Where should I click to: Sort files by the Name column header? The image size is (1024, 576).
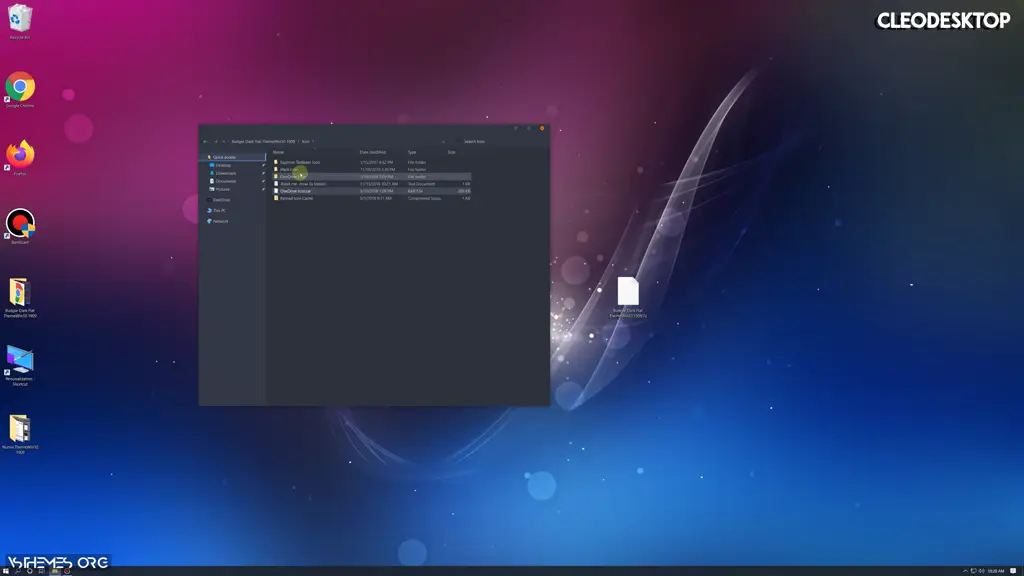click(280, 152)
